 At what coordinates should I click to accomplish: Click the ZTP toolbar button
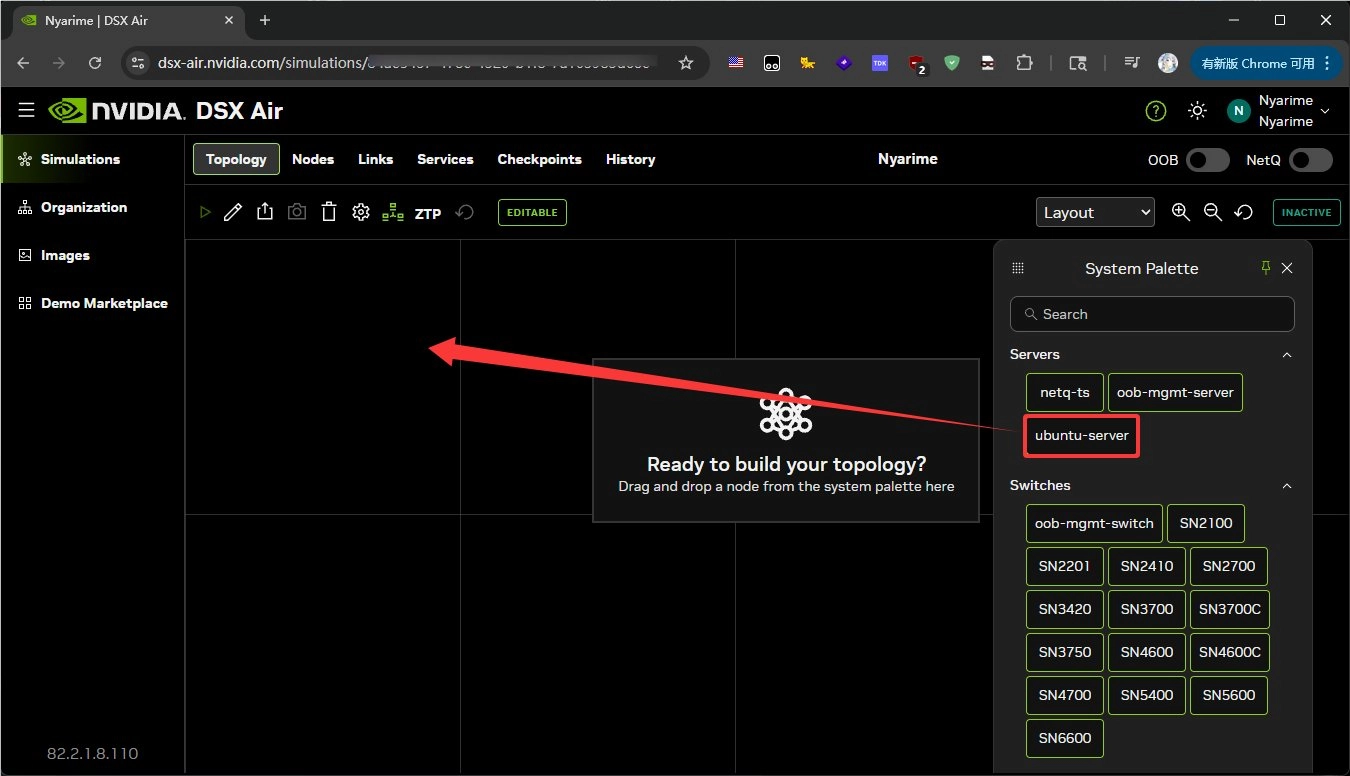point(428,213)
